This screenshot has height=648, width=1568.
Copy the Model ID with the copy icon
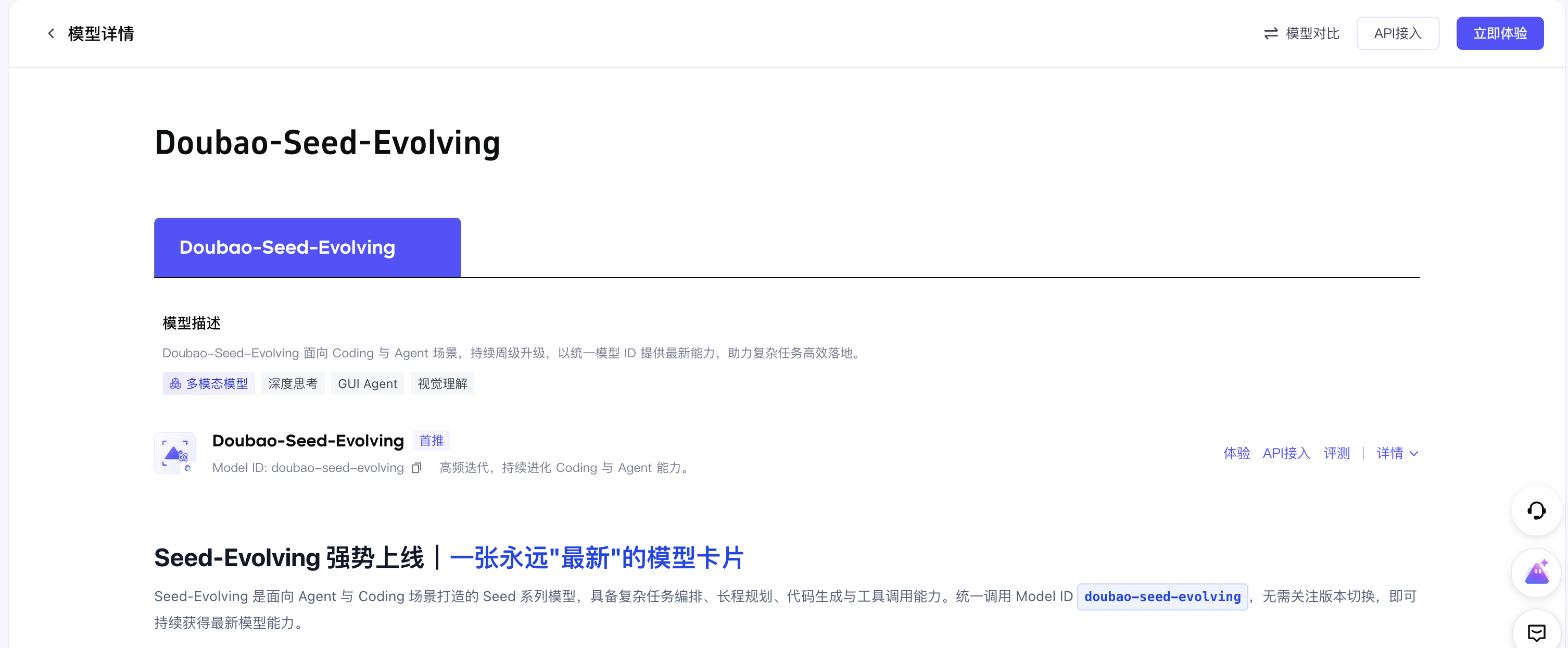tap(416, 468)
